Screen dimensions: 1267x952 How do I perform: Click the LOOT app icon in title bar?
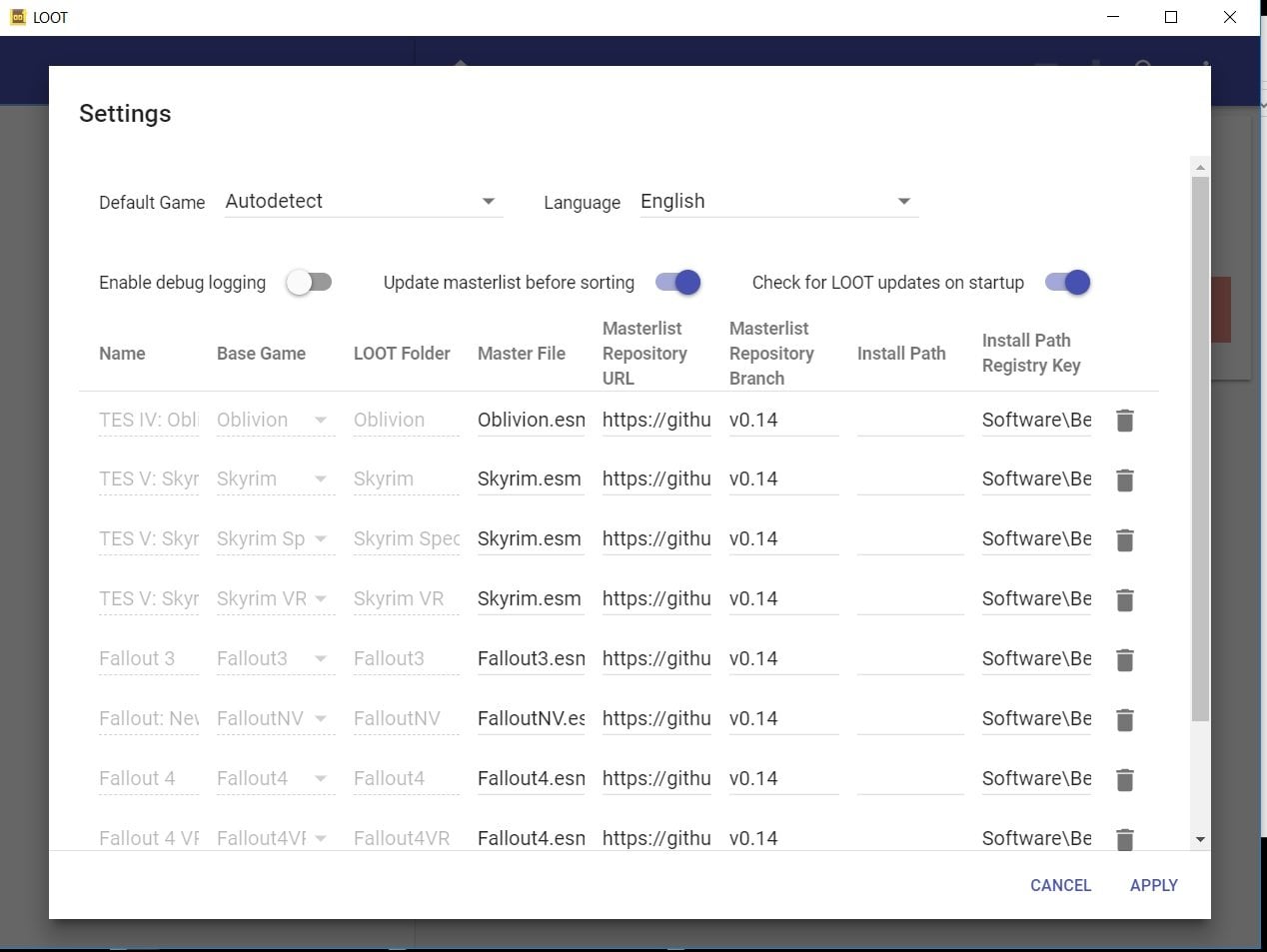coord(17,17)
